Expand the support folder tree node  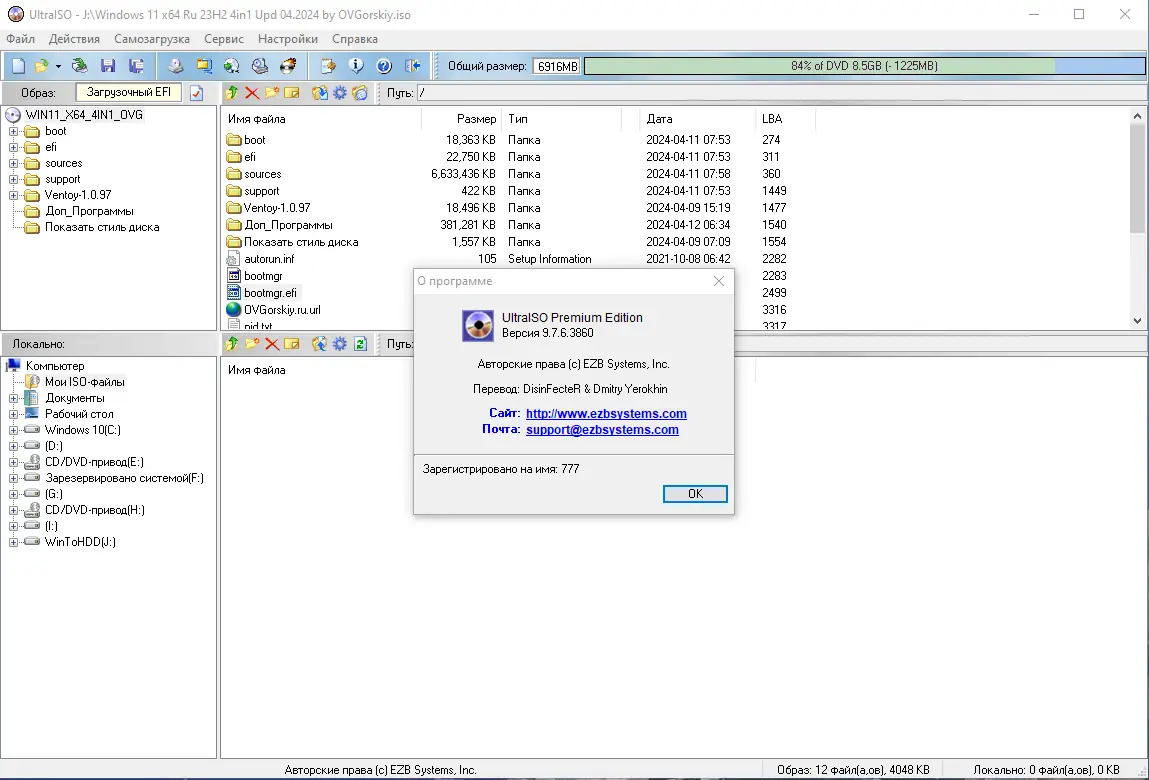coord(13,180)
